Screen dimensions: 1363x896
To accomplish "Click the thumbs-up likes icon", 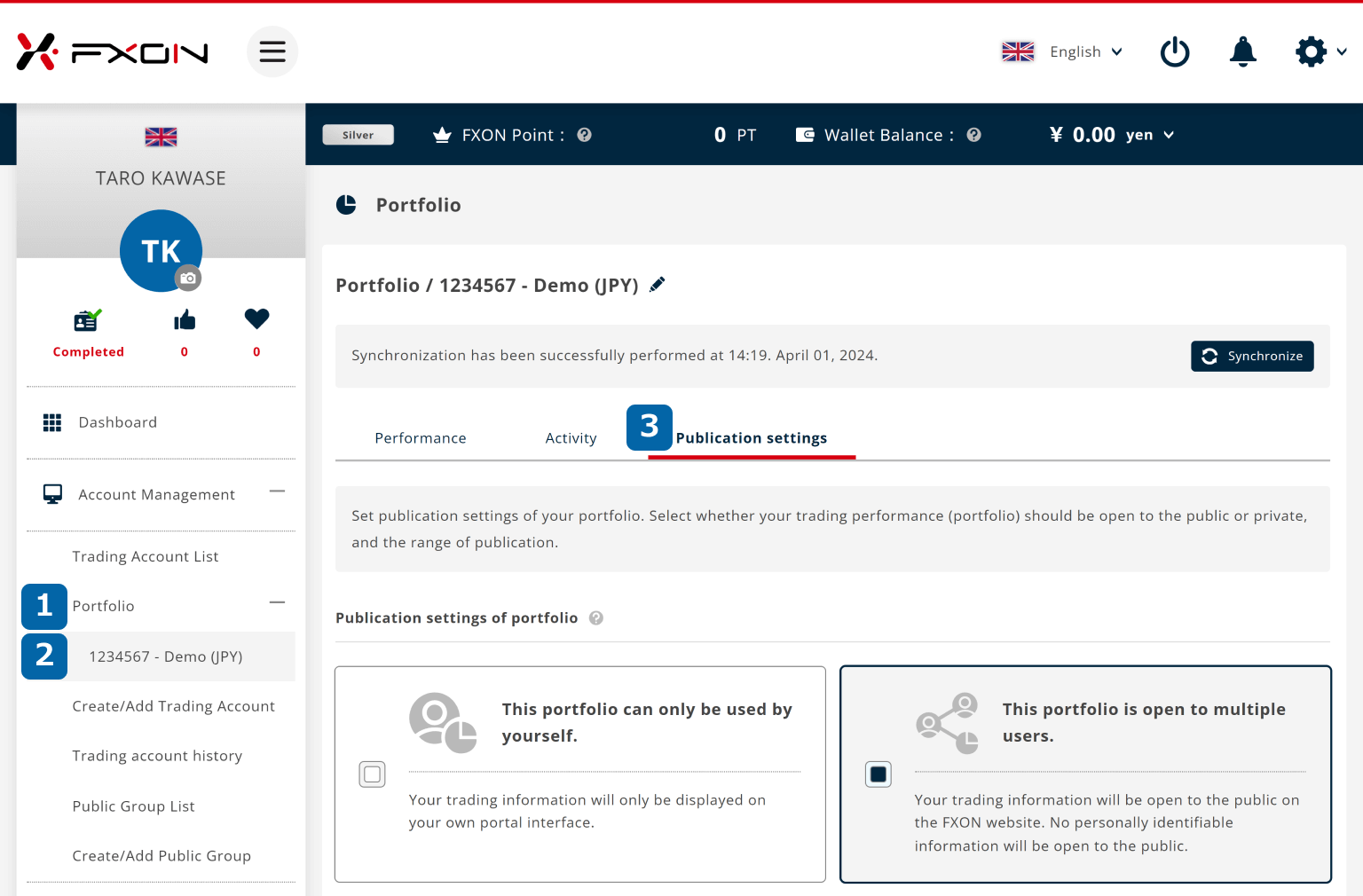I will pyautogui.click(x=185, y=319).
